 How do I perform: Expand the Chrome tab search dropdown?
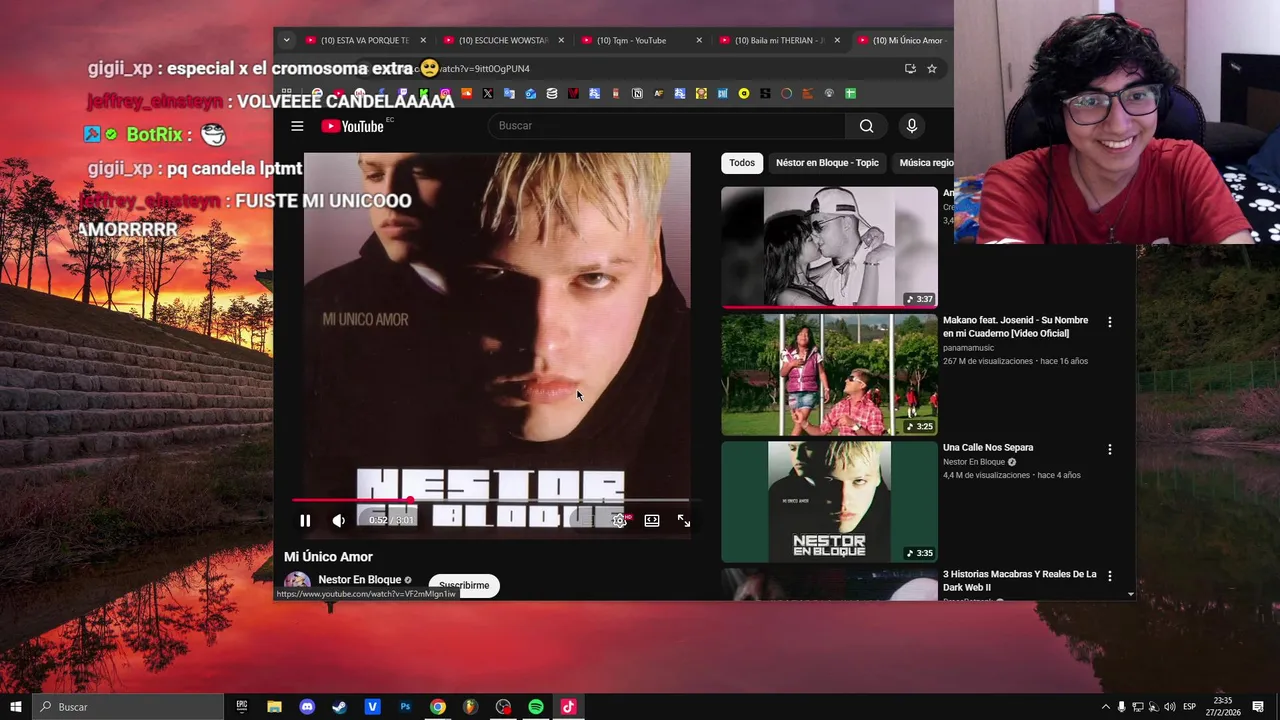click(286, 40)
